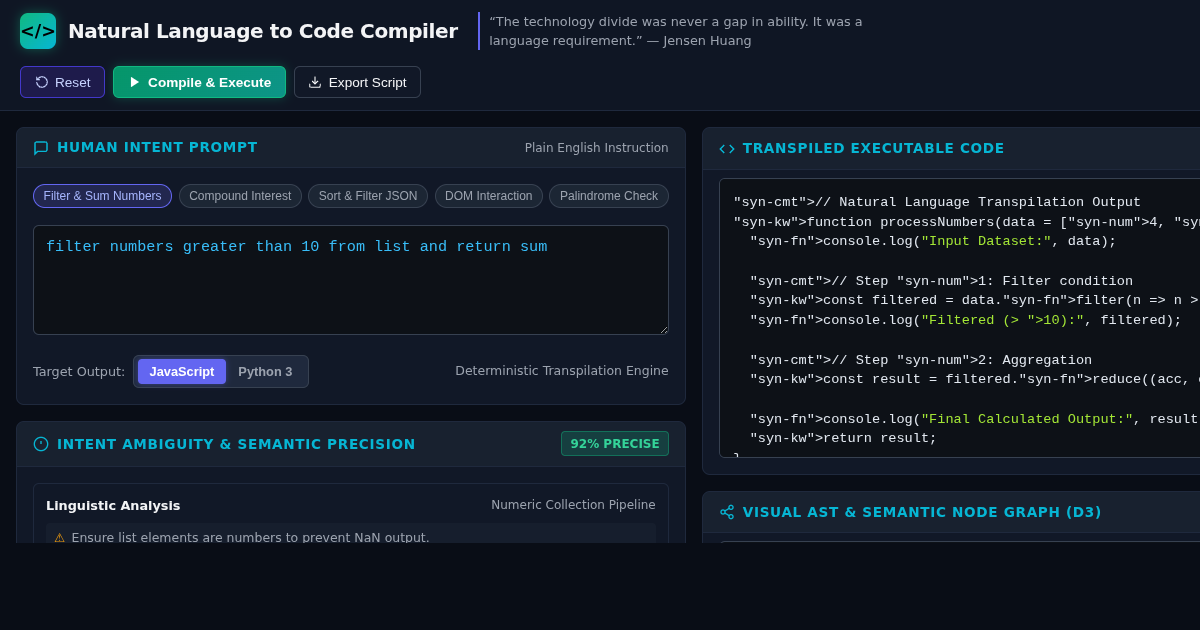Click Compile & Execute button
Image resolution: width=1200 pixels, height=630 pixels.
[x=199, y=82]
